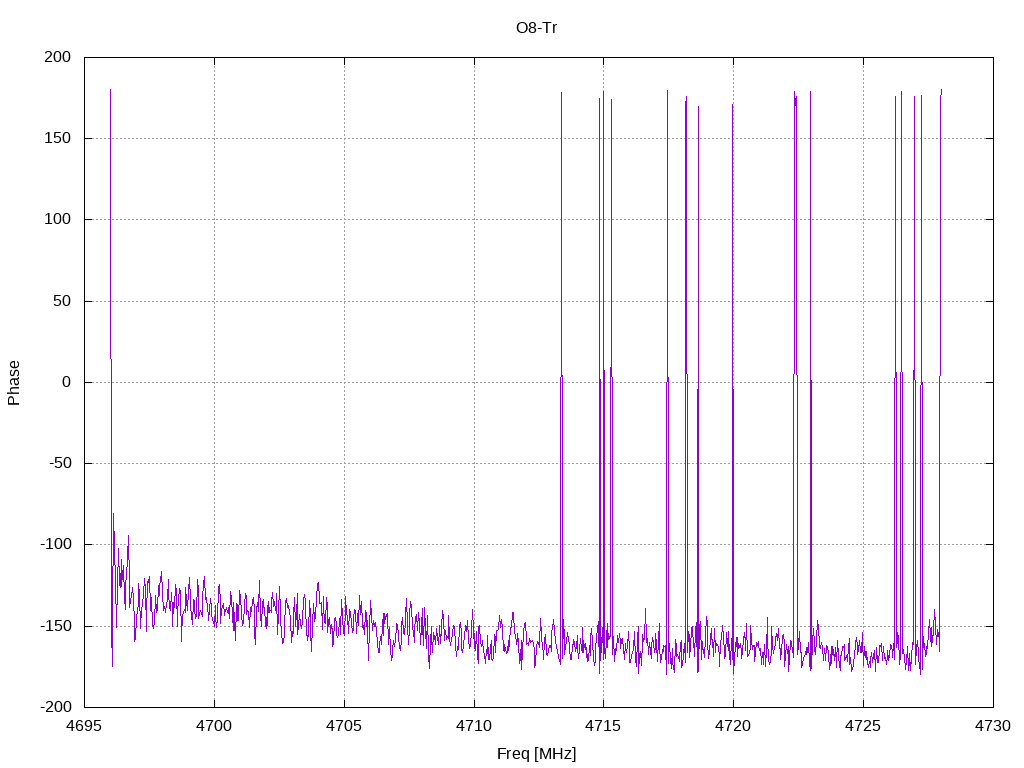The height and width of the screenshot is (768, 1024).
Task: Click the x-axis tick label 4720
Action: [733, 726]
